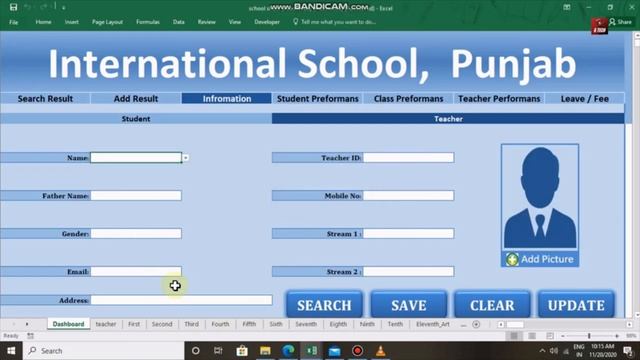The height and width of the screenshot is (360, 640).
Task: Open the Page Layout ribbon tab
Action: pyautogui.click(x=107, y=22)
